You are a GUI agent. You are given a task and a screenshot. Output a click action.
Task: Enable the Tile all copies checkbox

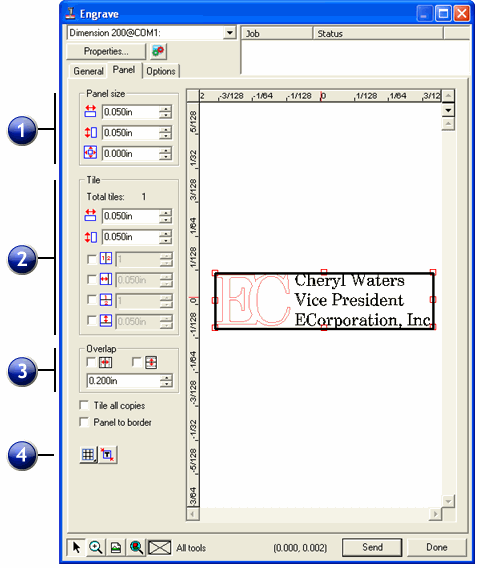tap(84, 405)
